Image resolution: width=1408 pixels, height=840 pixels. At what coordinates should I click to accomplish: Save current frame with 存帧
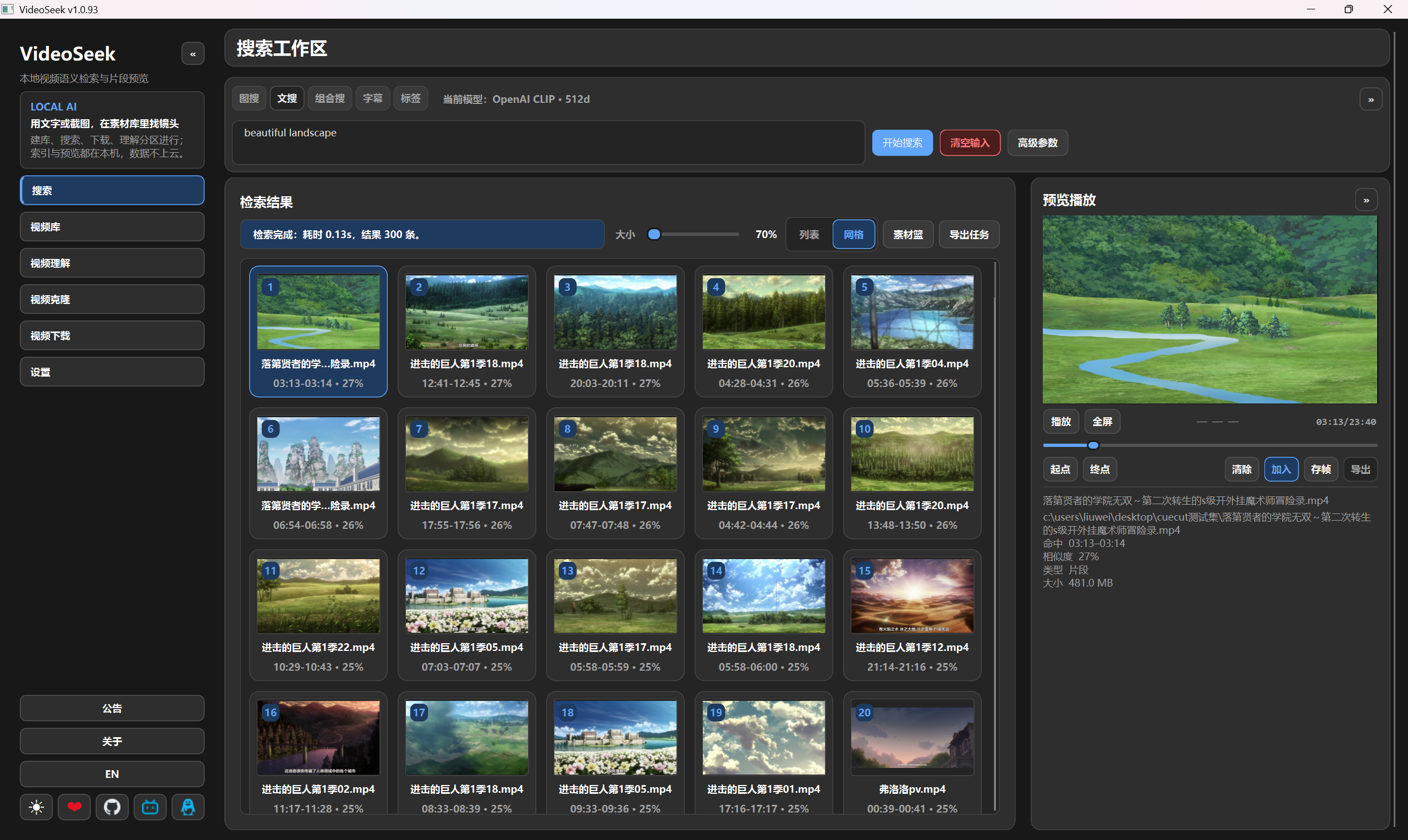click(1321, 469)
